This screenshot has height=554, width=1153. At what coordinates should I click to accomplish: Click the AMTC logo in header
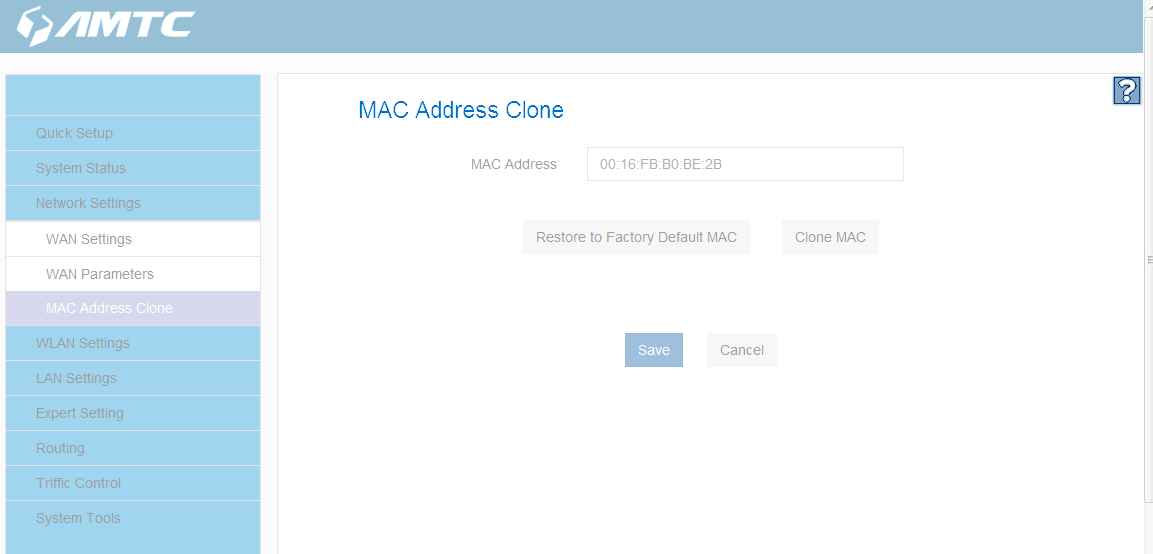[x=105, y=25]
